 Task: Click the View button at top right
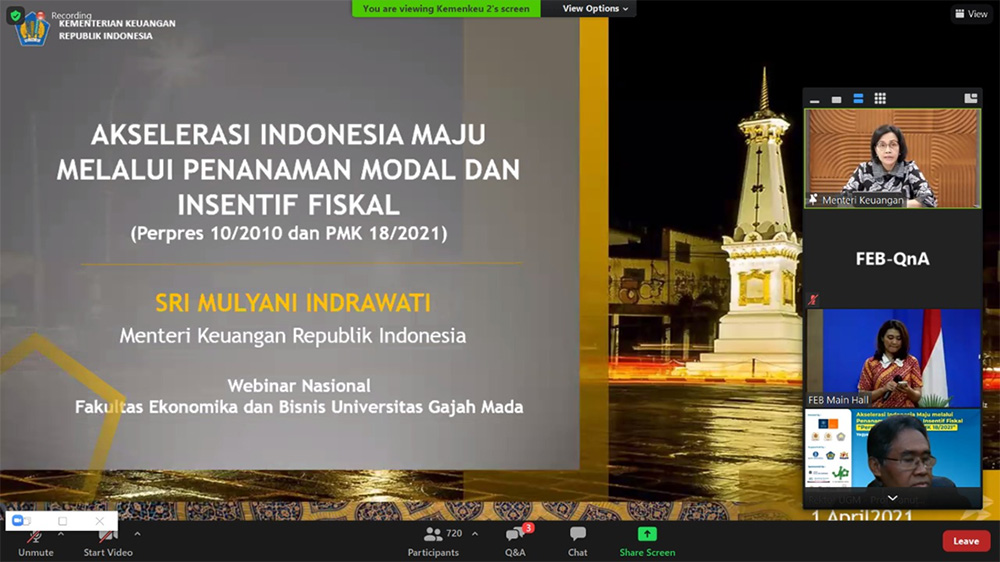(971, 14)
